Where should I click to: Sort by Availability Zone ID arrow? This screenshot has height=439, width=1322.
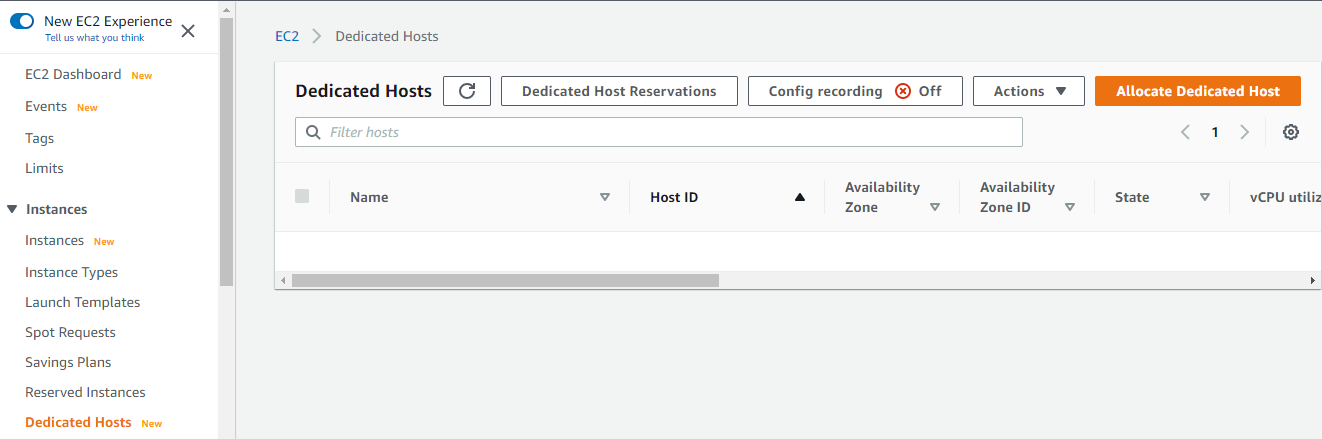(x=1070, y=207)
